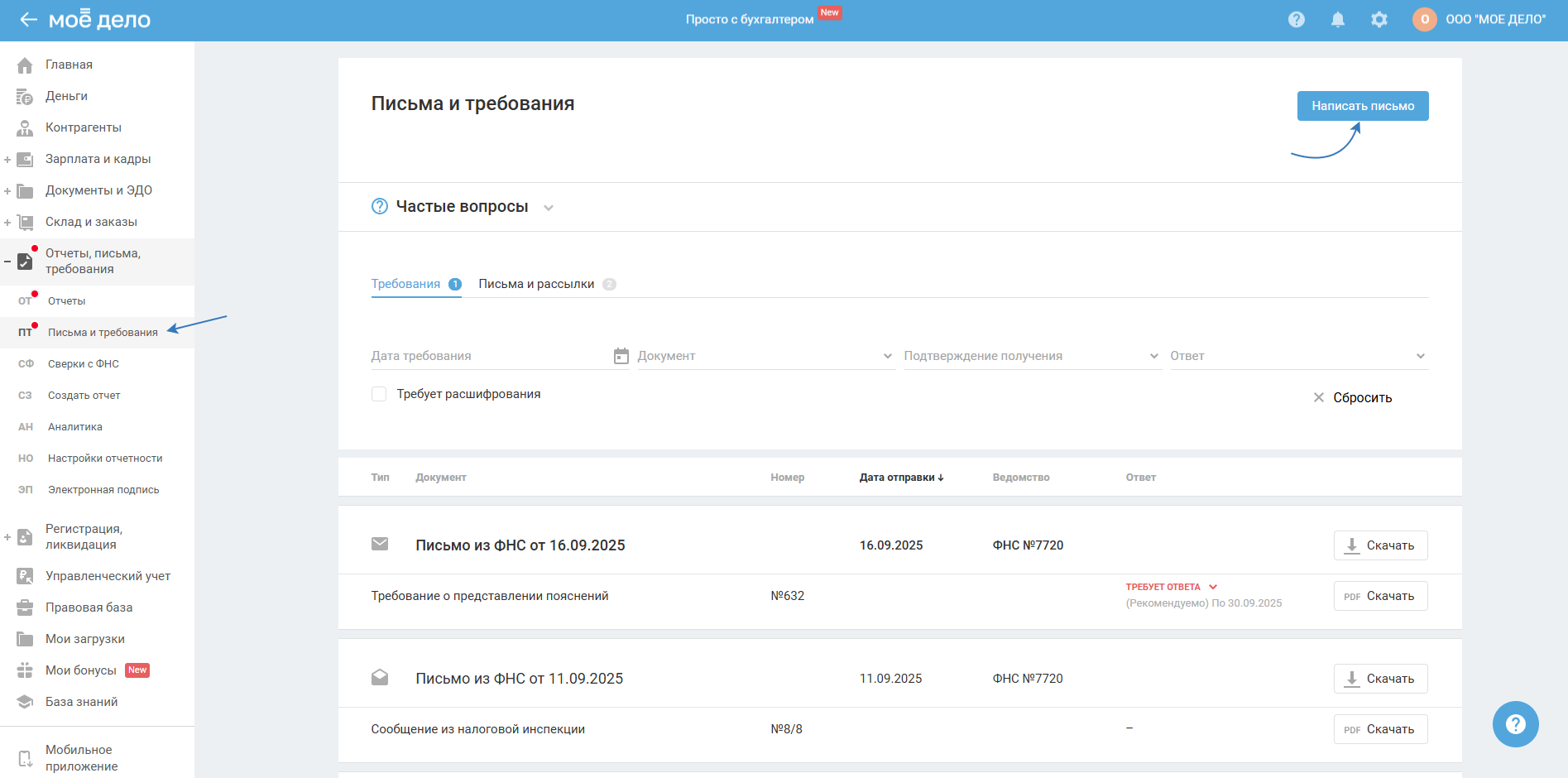Image resolution: width=1568 pixels, height=778 pixels.
Task: Click the company avatar icon
Action: (x=1424, y=20)
